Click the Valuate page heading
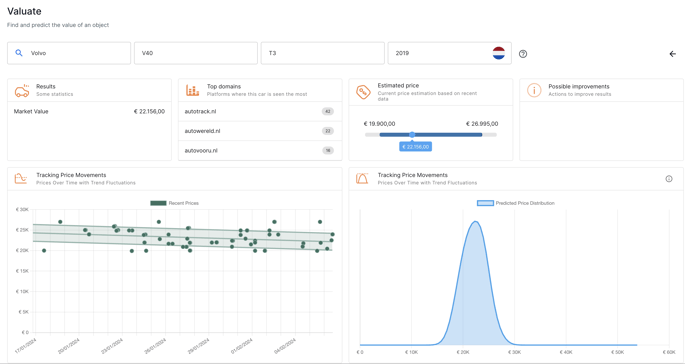This screenshot has width=685, height=364. [24, 11]
